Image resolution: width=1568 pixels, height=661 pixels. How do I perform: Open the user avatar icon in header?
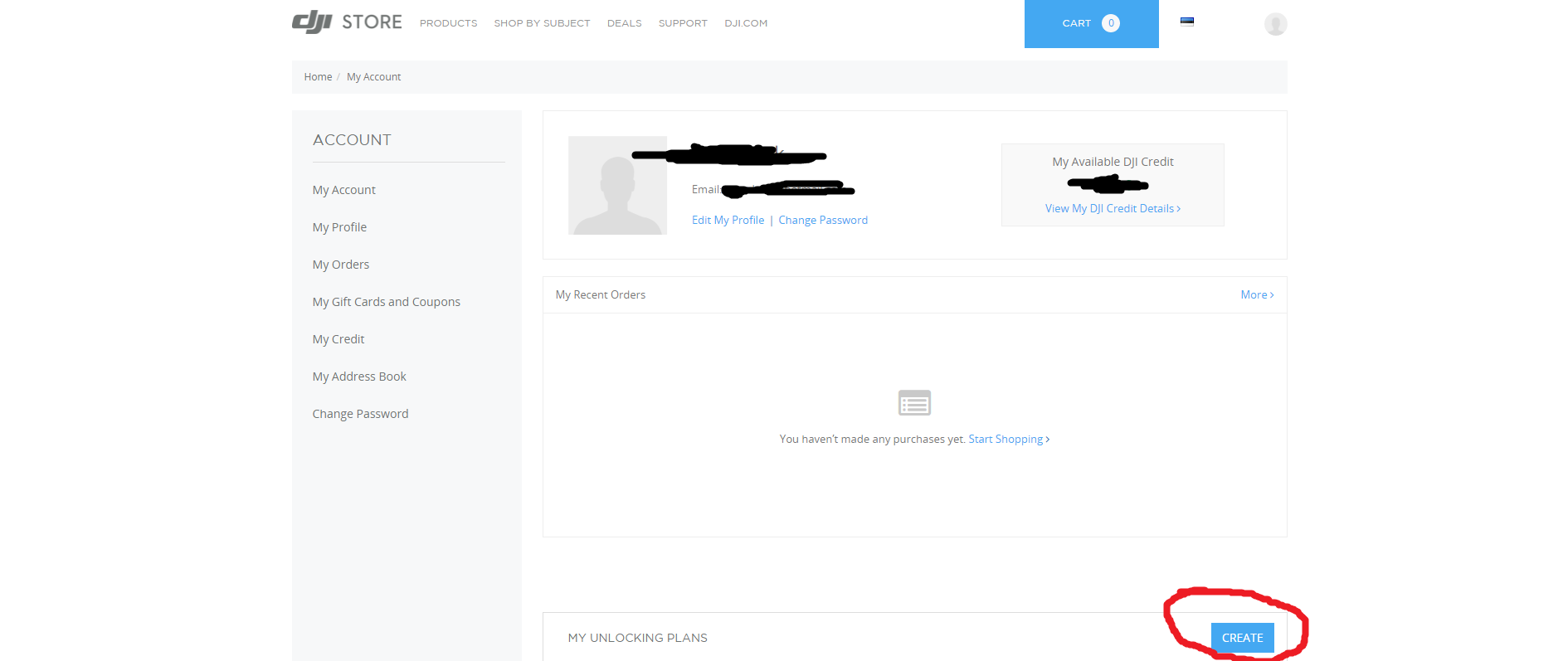tap(1275, 24)
